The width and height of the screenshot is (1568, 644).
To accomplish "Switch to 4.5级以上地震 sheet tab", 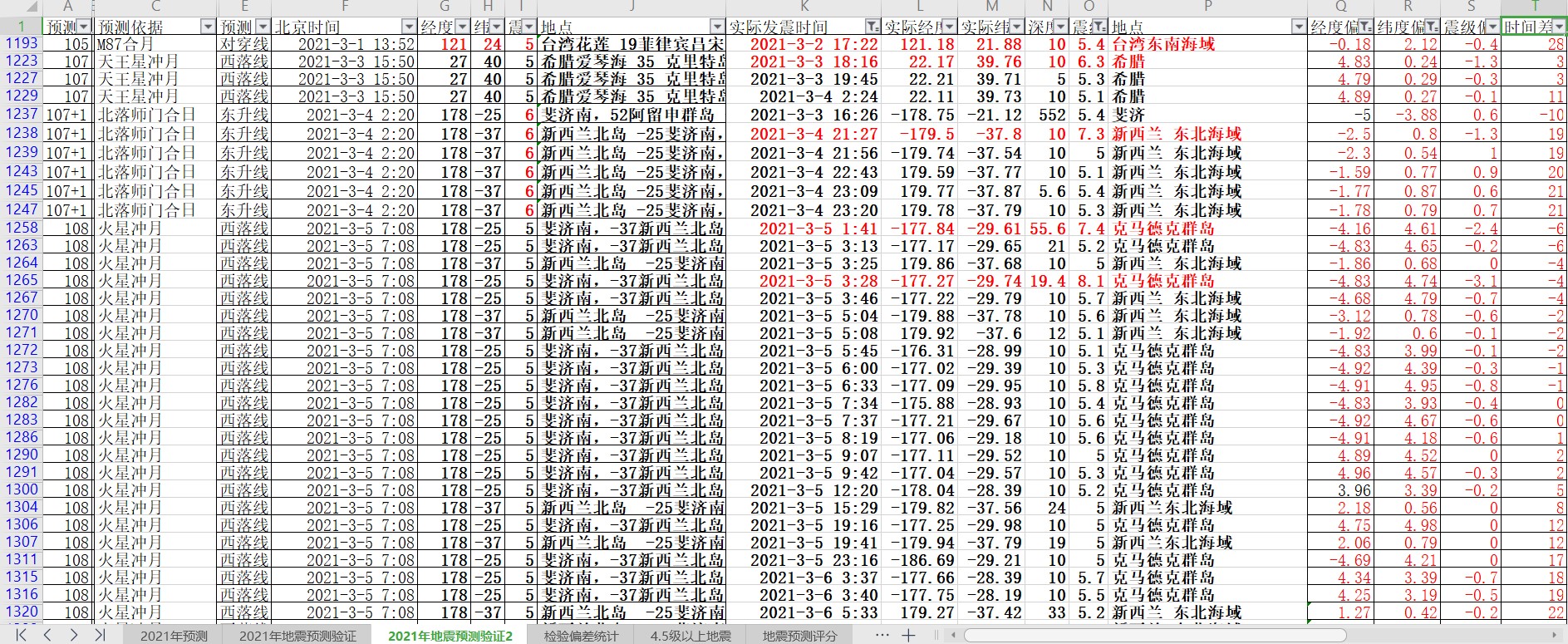I will [691, 636].
